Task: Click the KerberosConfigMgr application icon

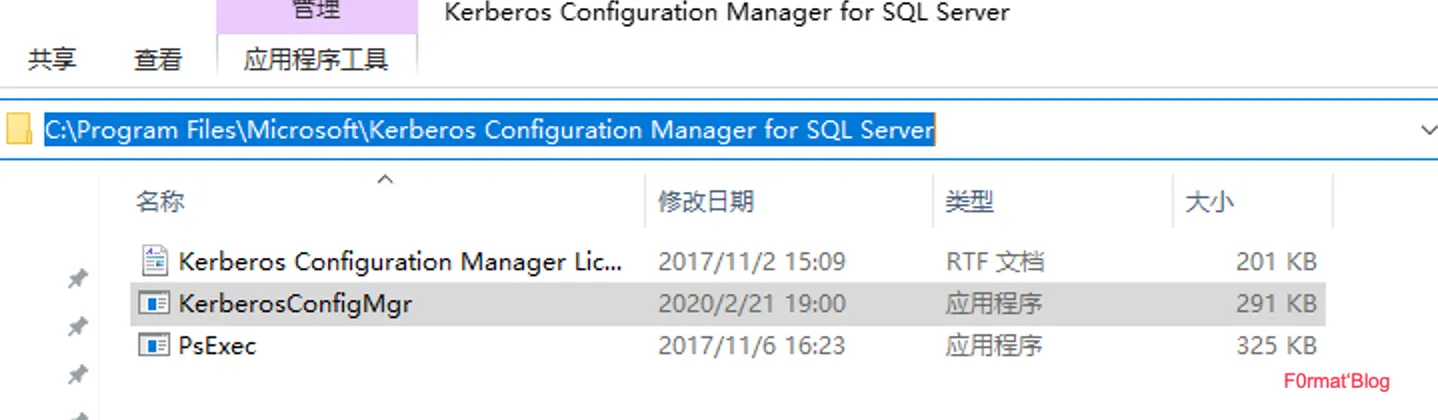Action: point(154,304)
